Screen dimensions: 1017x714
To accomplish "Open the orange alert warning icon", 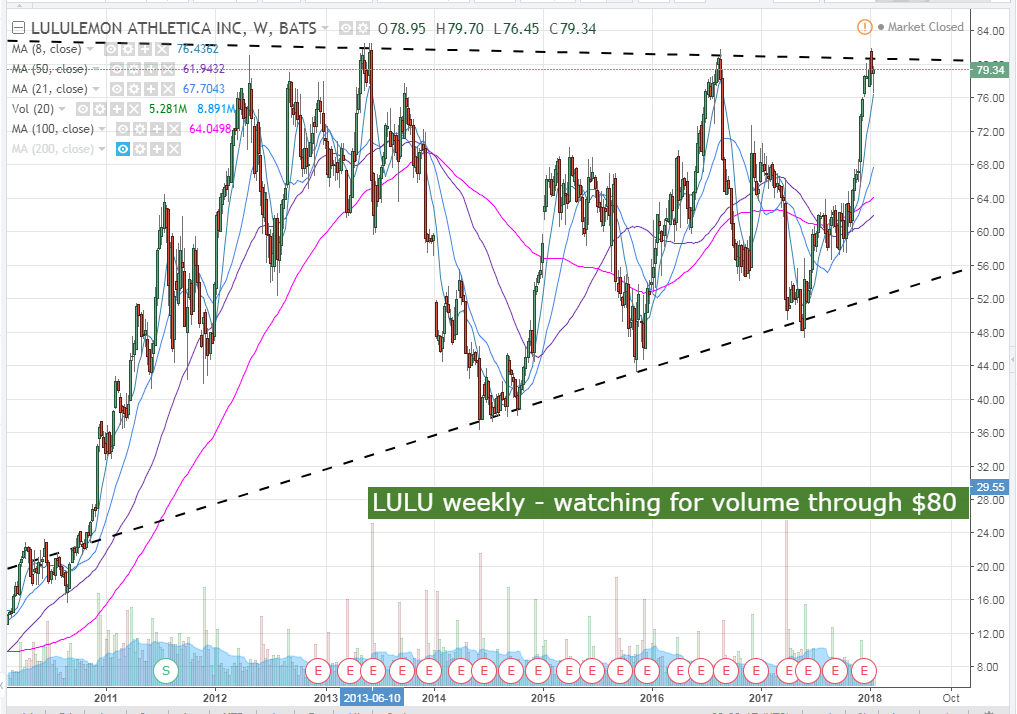I will 865,27.
